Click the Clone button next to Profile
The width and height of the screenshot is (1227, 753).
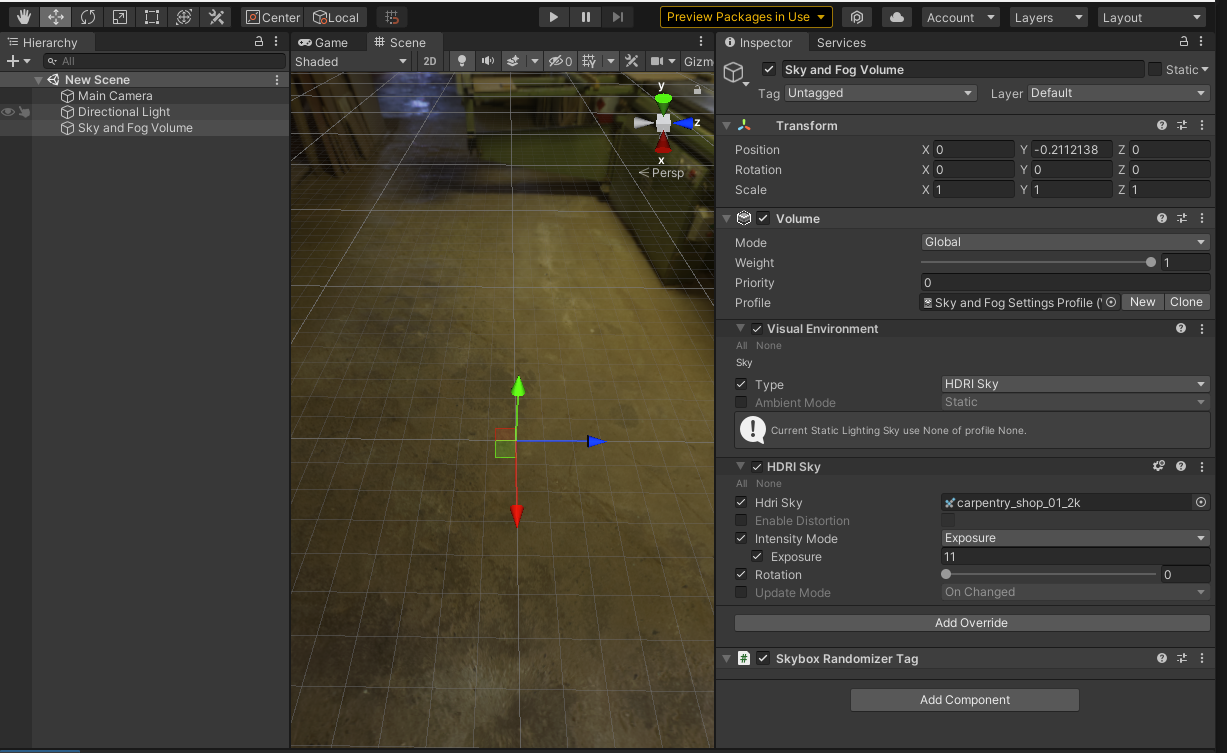[1186, 301]
